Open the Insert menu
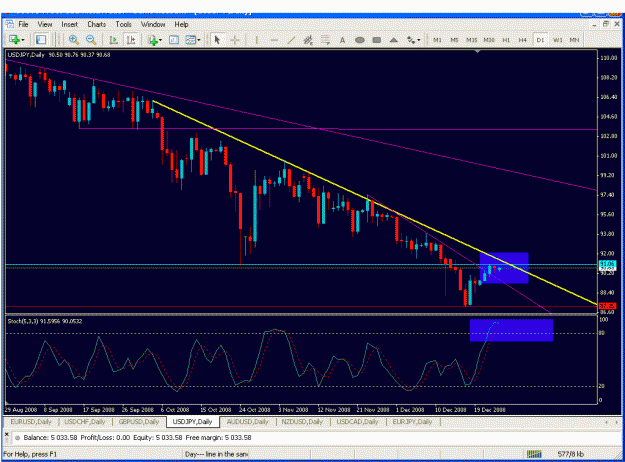 click(69, 24)
